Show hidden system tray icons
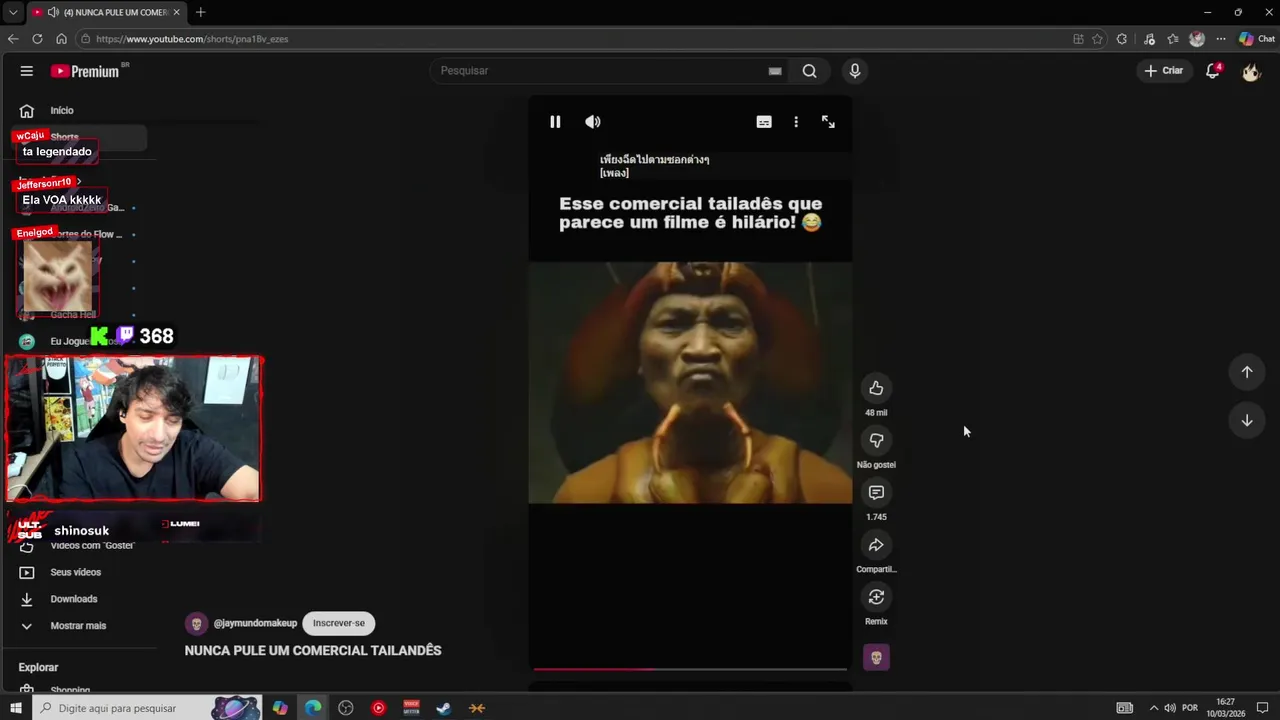The width and height of the screenshot is (1280, 720). click(1153, 708)
